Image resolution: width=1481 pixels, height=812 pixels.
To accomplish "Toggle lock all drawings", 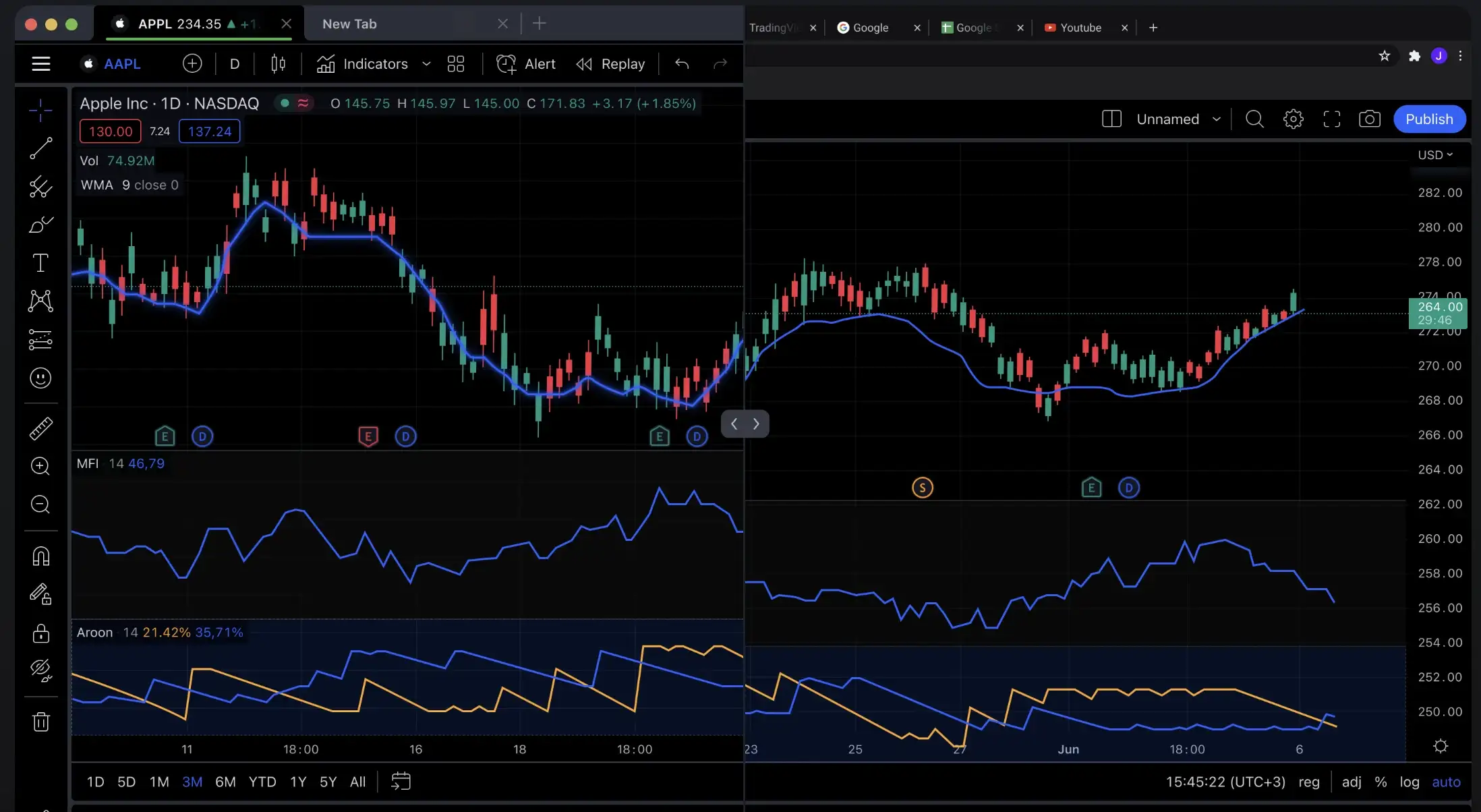I will (x=40, y=633).
